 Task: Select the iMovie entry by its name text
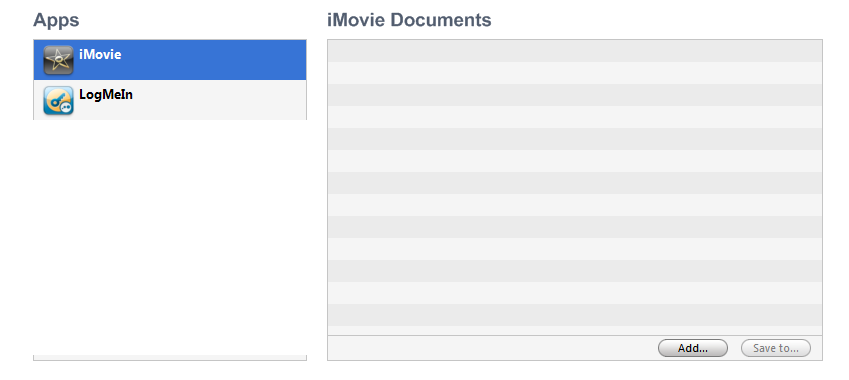(100, 54)
